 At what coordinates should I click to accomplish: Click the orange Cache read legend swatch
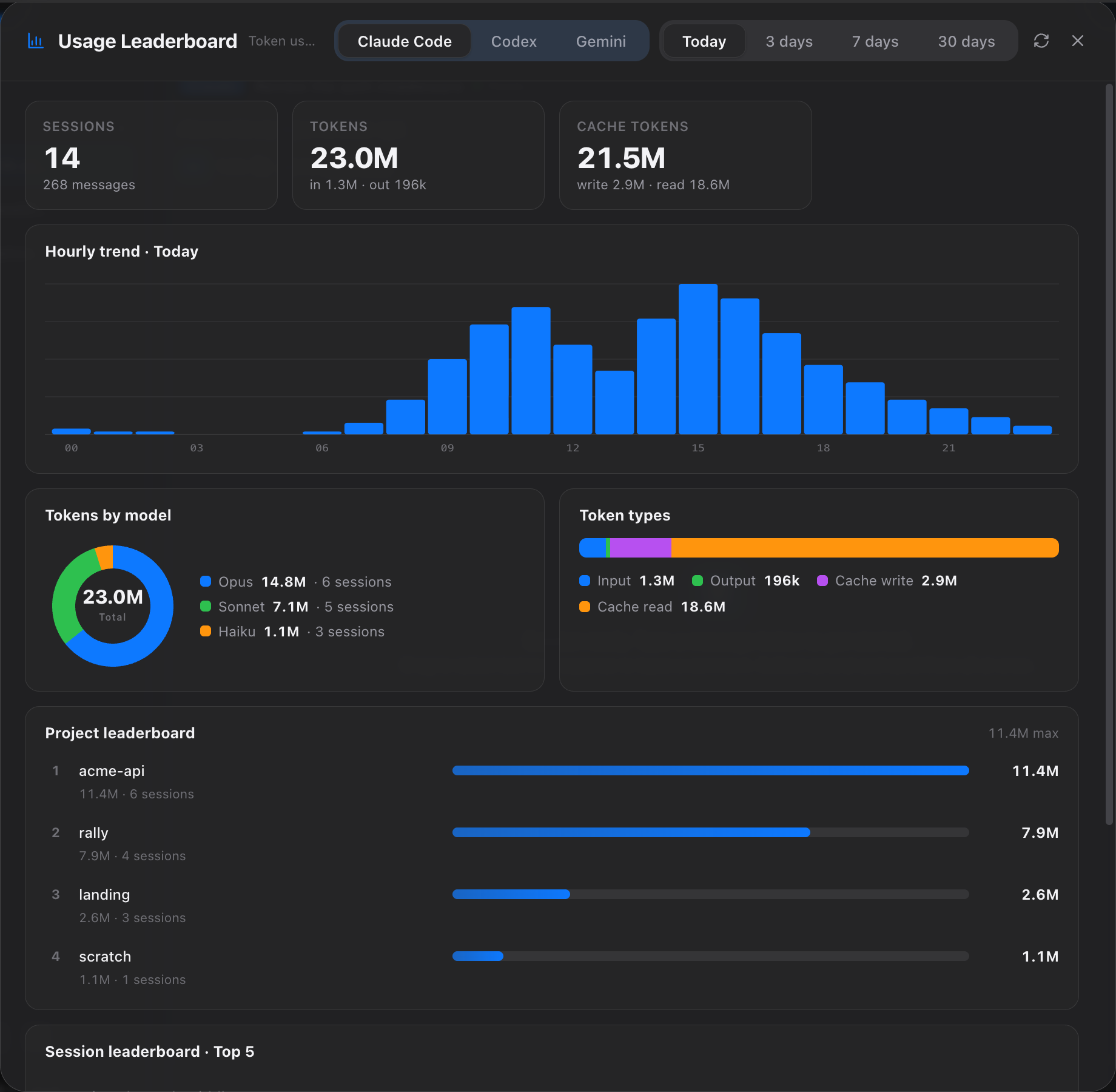585,607
